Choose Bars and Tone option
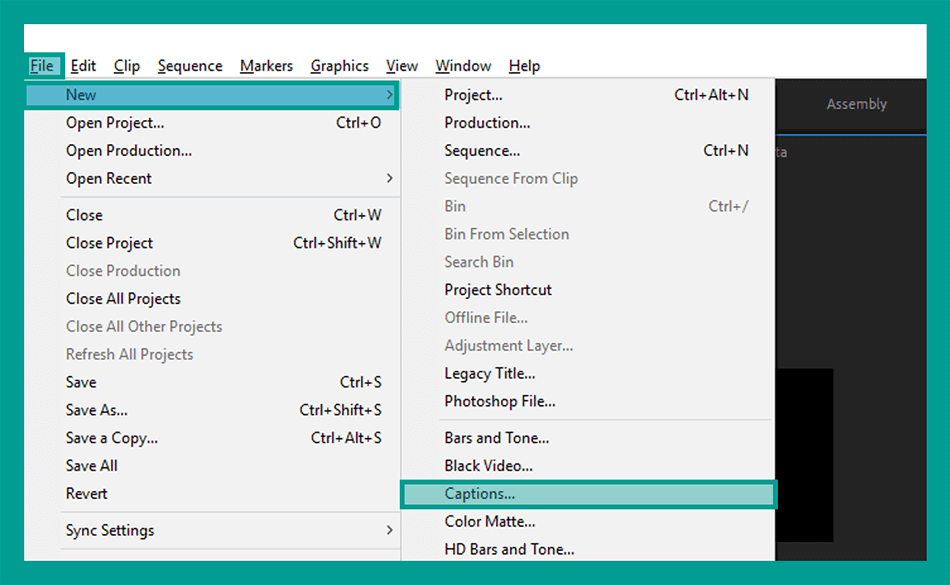This screenshot has height=585, width=950. (x=588, y=438)
